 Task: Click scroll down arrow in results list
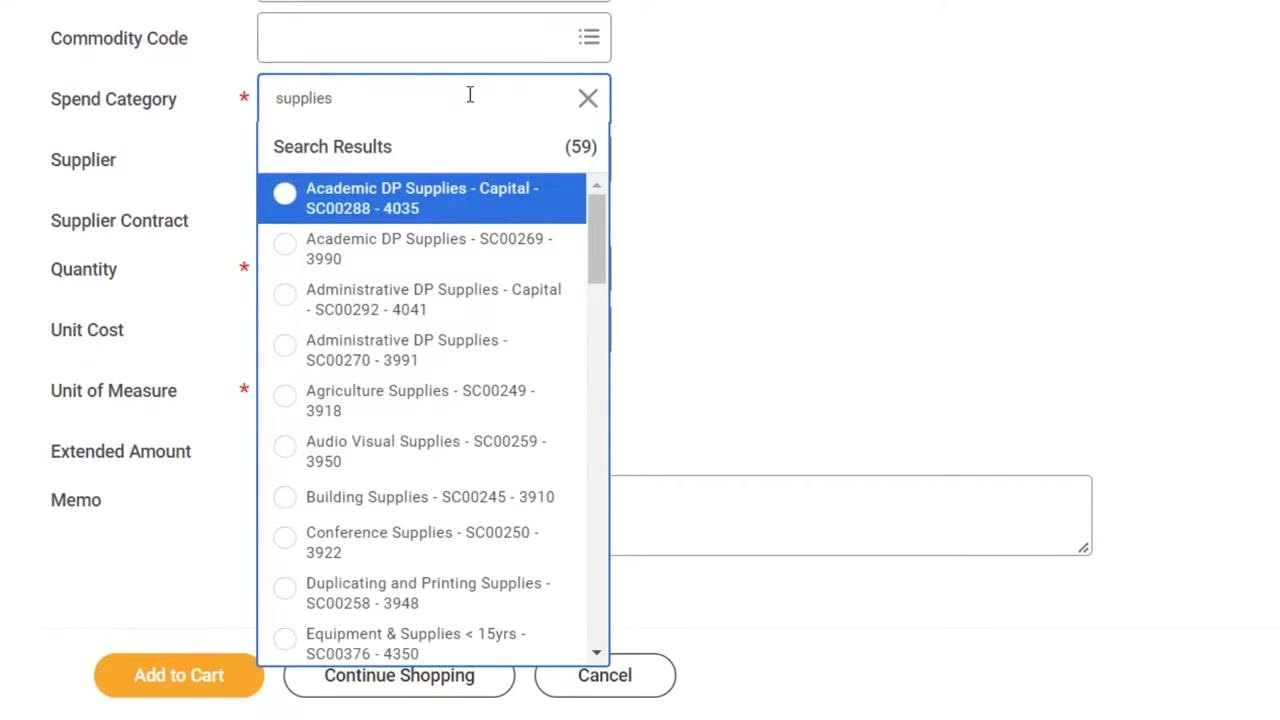pyautogui.click(x=597, y=653)
